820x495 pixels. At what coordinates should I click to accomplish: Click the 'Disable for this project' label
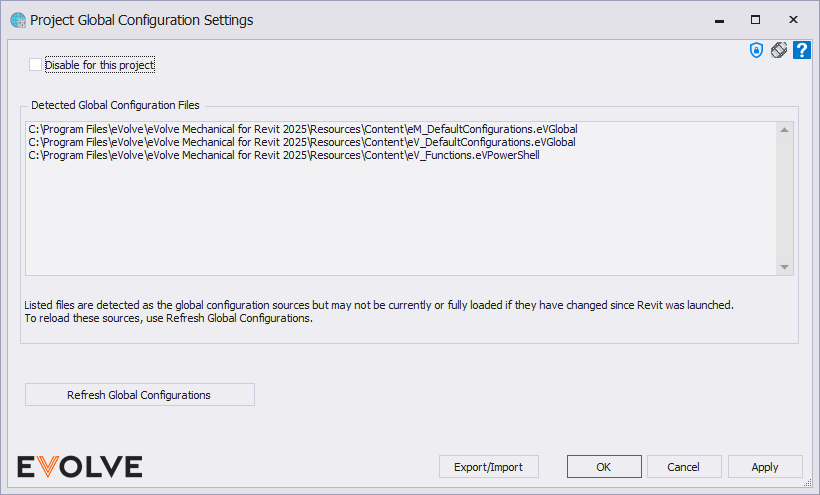click(99, 65)
